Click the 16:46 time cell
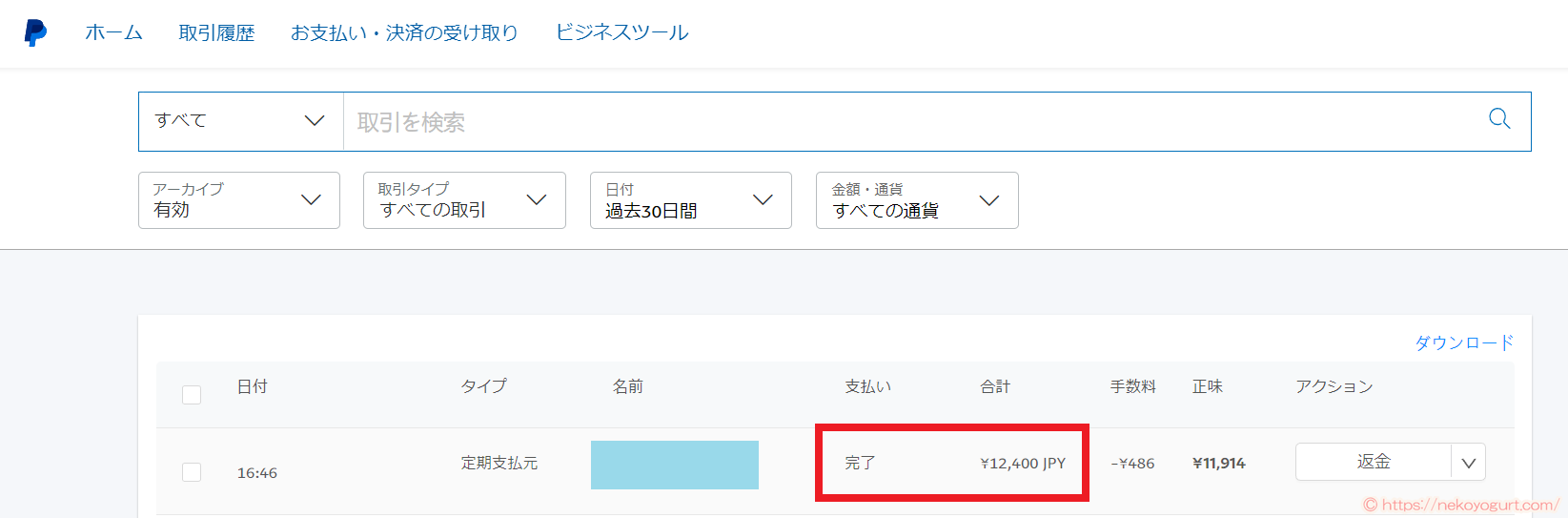Viewport: 1568px width, 518px height. (257, 473)
